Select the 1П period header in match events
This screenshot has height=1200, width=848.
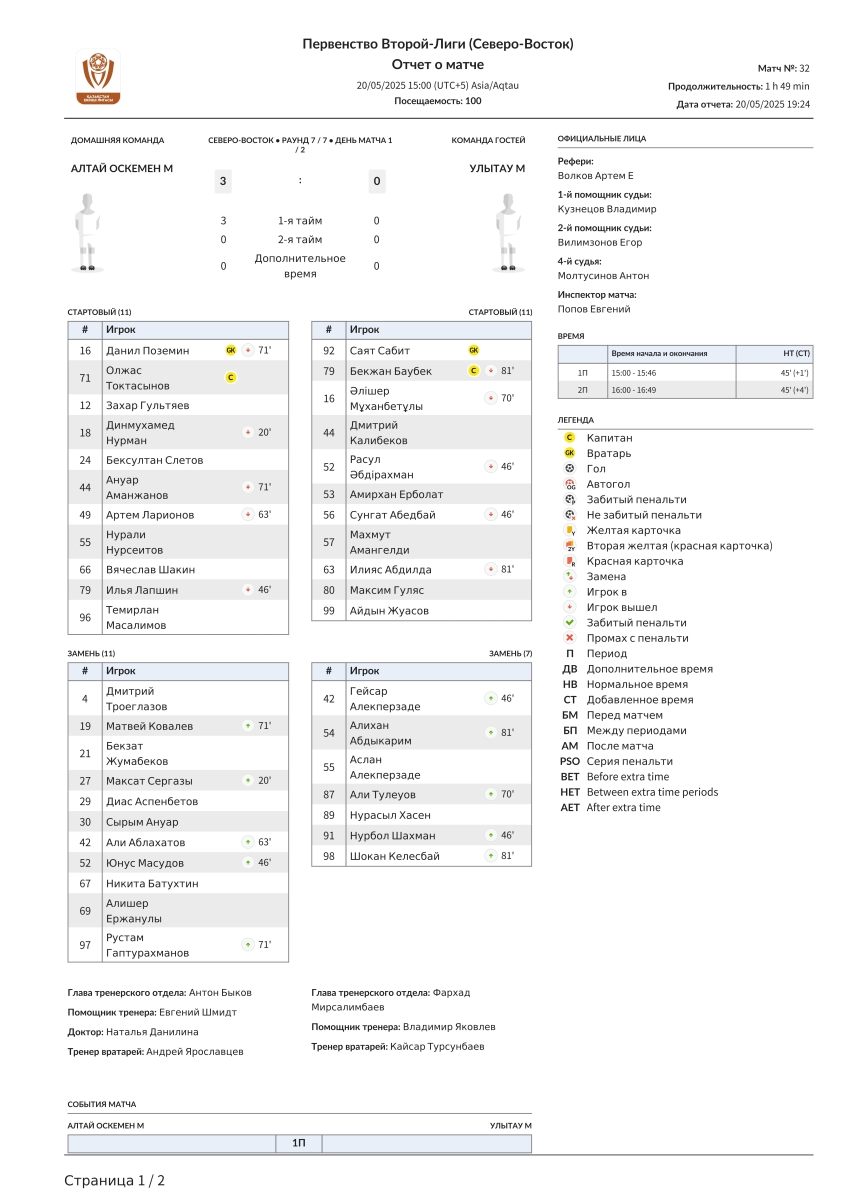coord(299,1143)
